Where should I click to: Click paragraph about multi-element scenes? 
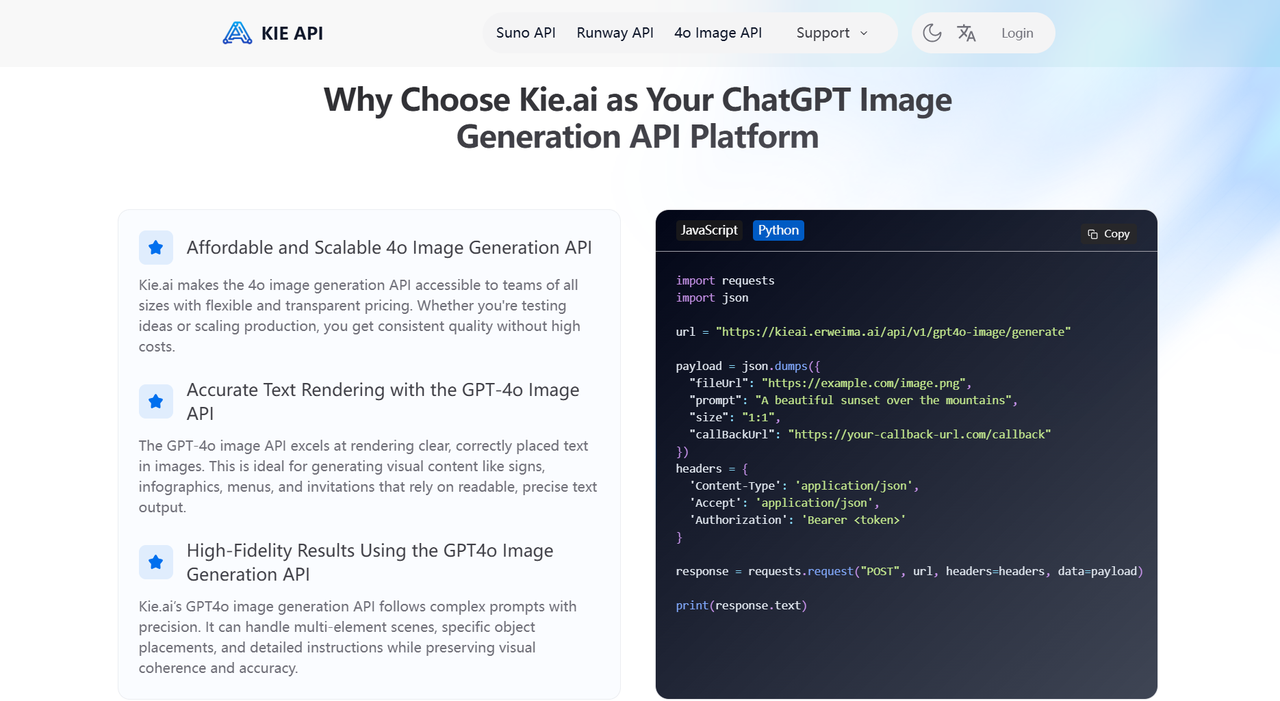click(358, 637)
